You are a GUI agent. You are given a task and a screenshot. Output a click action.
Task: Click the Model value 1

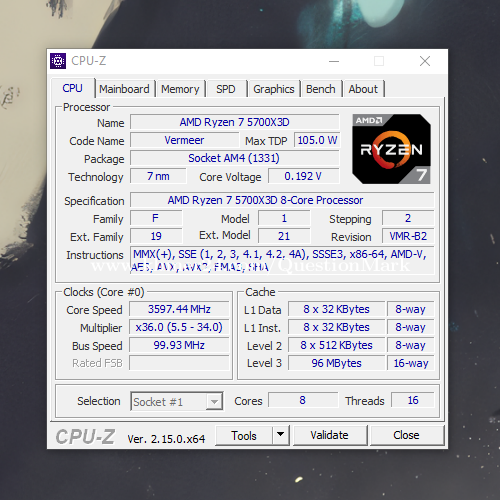(284, 218)
